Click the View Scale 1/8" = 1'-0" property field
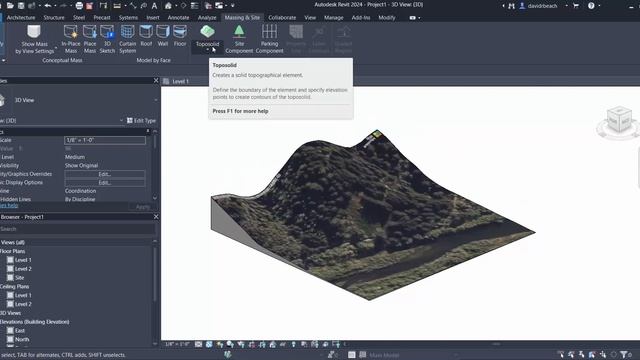Viewport: 640px width, 360px height. 105,140
